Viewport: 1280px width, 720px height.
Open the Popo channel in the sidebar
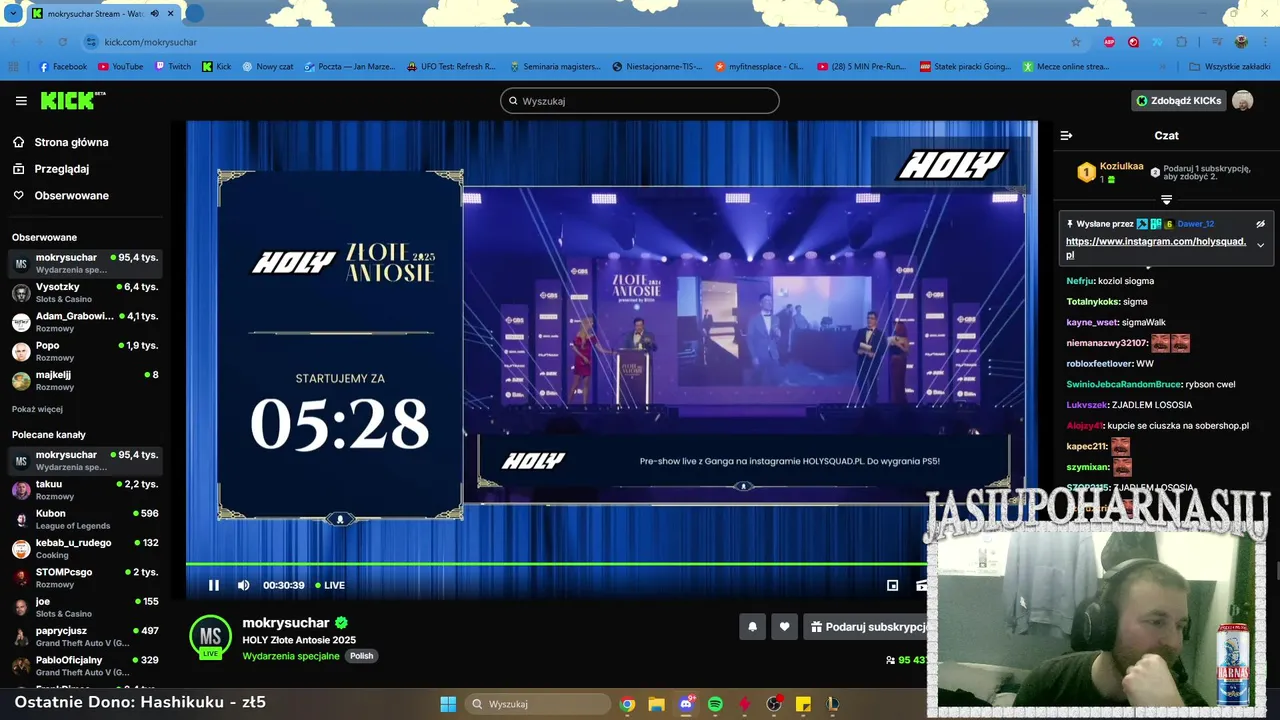pos(84,351)
